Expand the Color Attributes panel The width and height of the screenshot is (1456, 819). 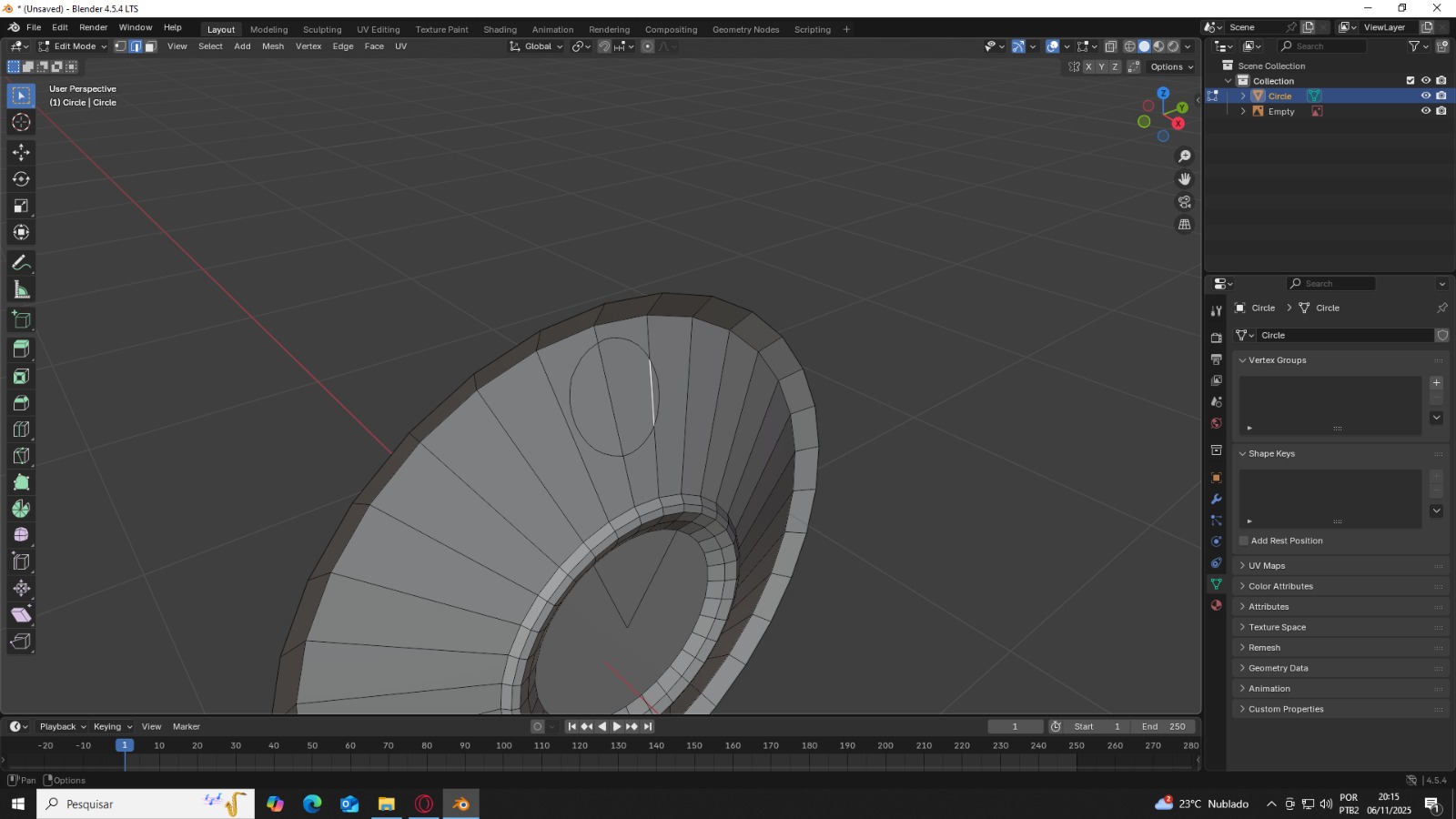point(1340,586)
